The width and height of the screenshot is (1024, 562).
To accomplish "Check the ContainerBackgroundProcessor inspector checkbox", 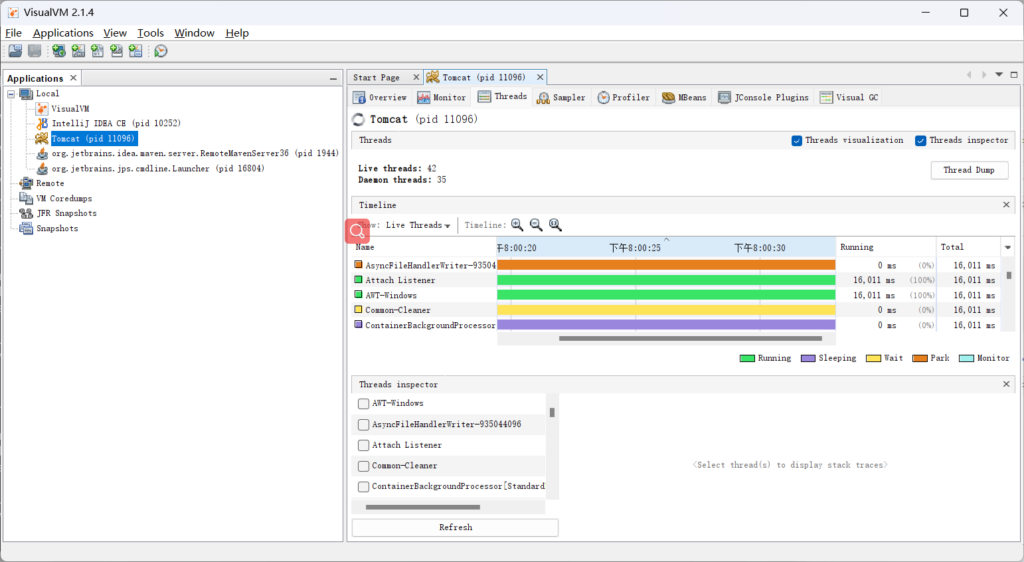I will click(364, 486).
